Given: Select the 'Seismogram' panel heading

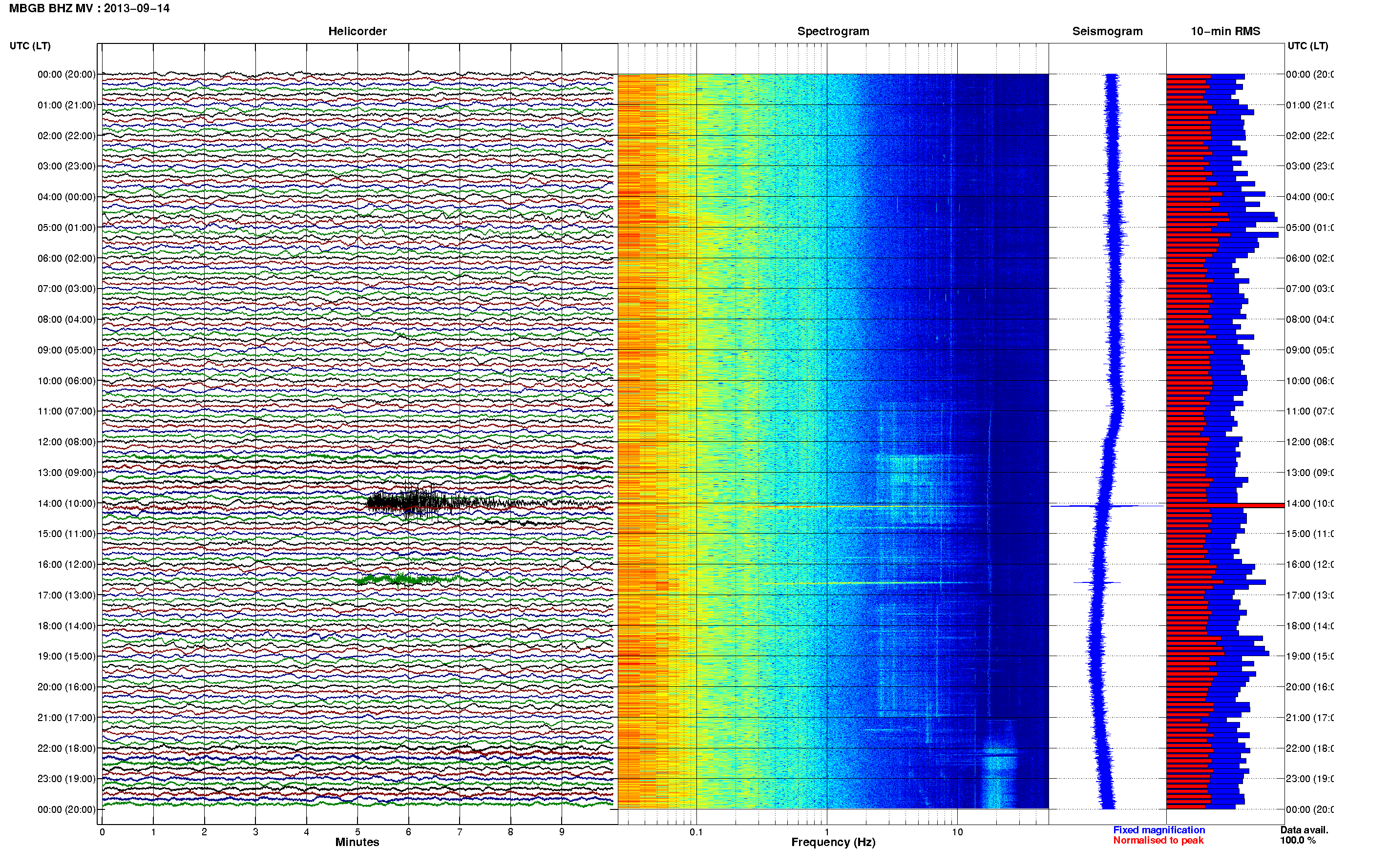Looking at the screenshot, I should (1107, 31).
